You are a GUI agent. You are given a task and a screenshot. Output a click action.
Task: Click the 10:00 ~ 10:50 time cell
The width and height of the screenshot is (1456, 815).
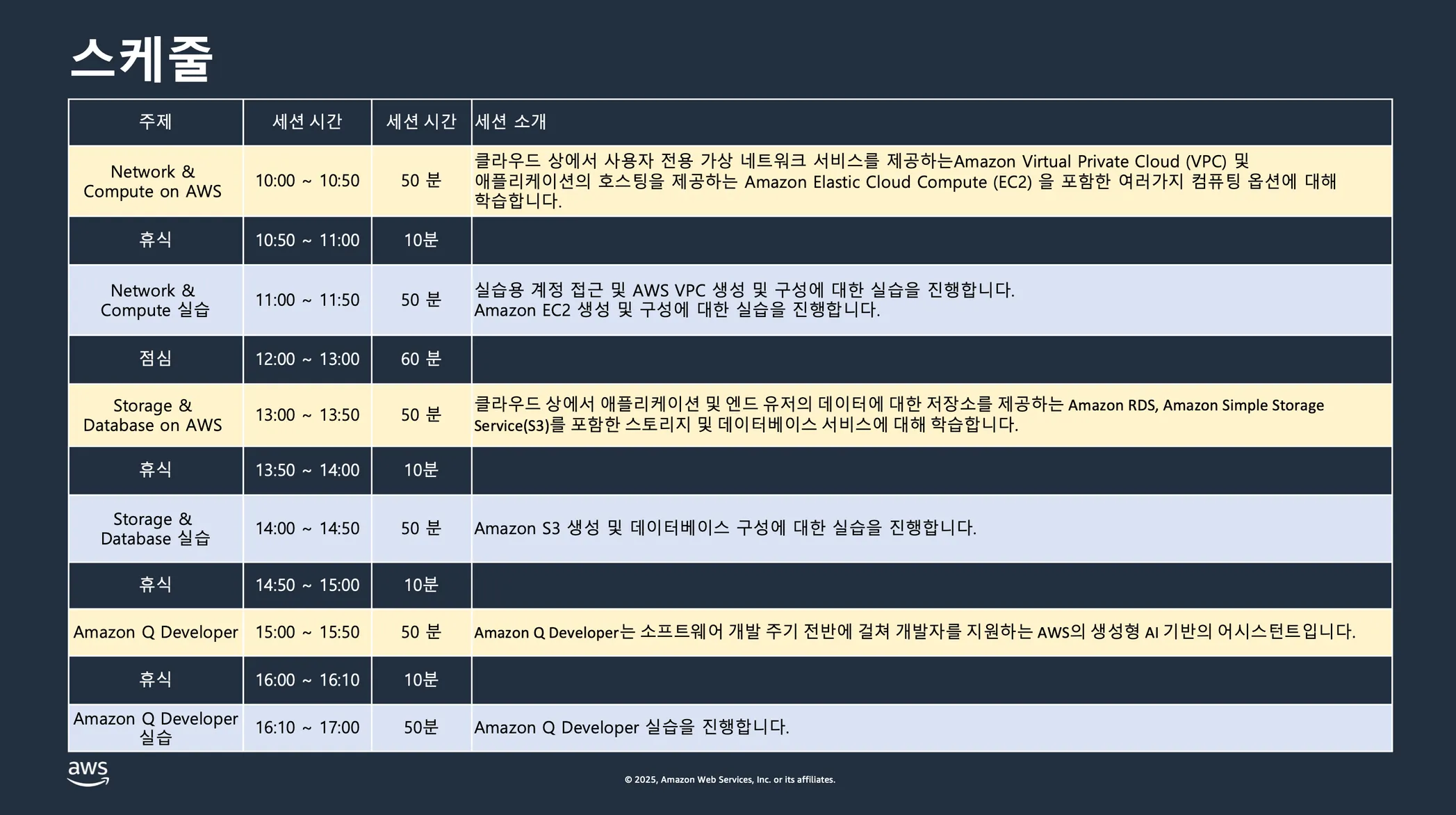(307, 181)
